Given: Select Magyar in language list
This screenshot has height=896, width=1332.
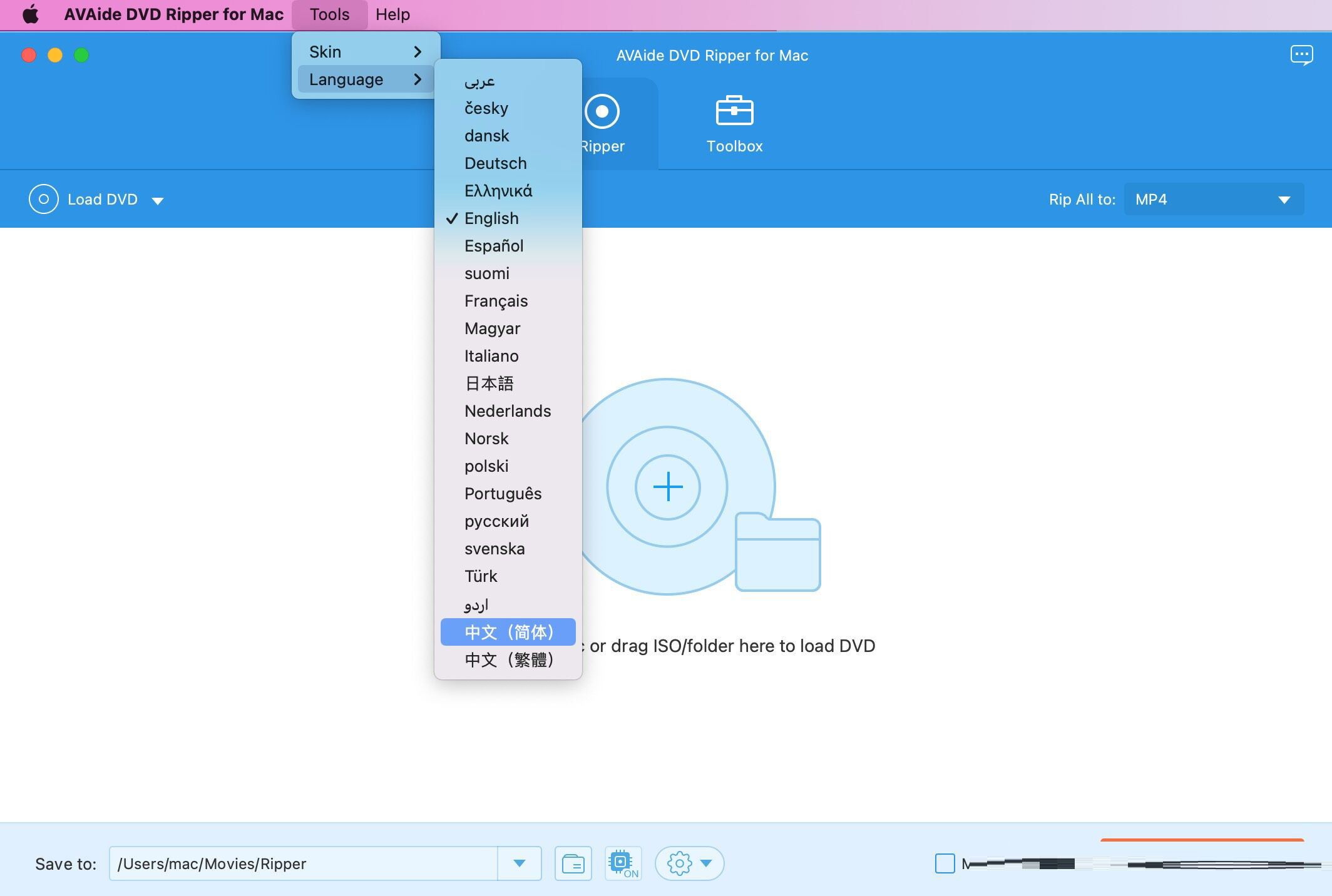Looking at the screenshot, I should pos(508,328).
